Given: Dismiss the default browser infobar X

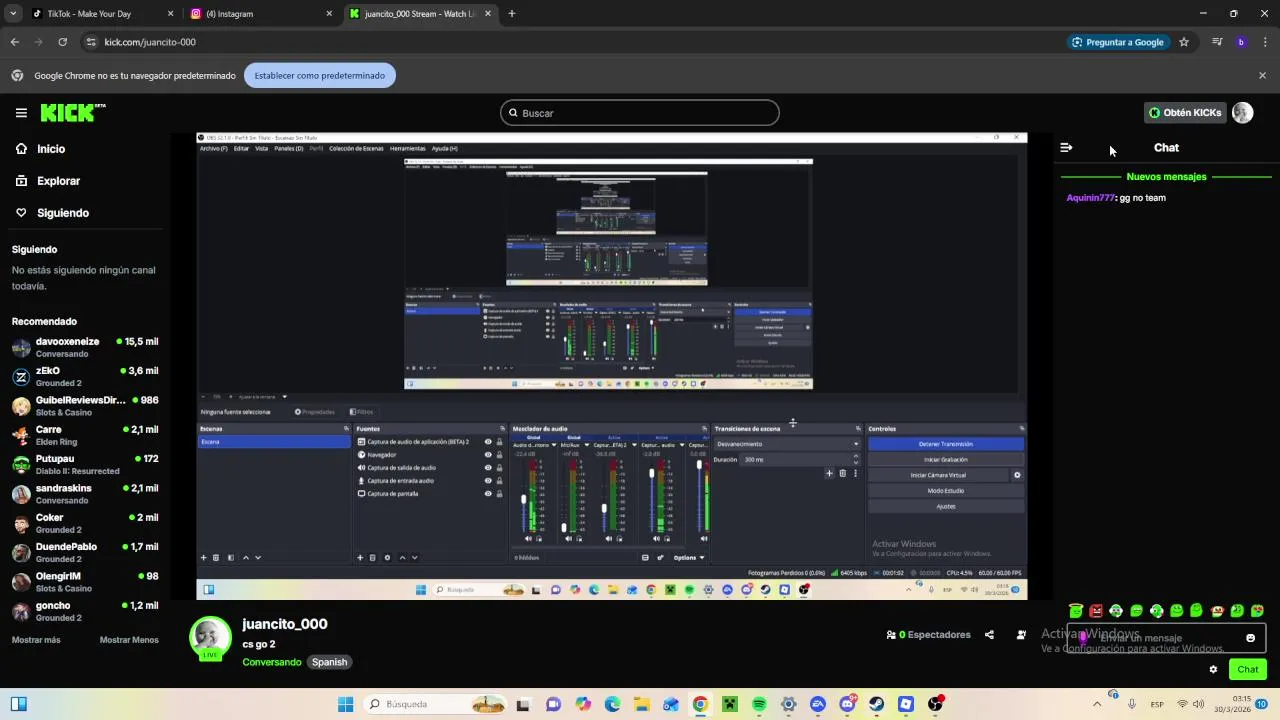Looking at the screenshot, I should [1262, 75].
